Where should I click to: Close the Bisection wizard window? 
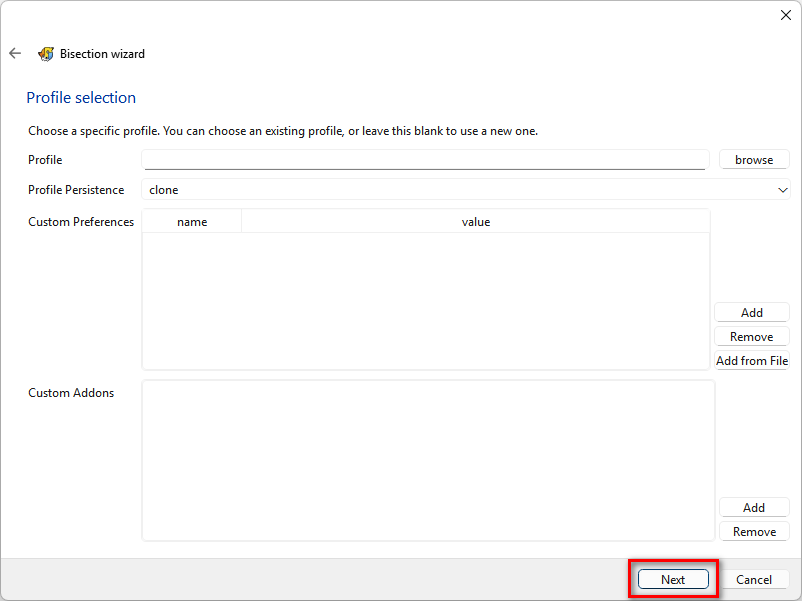point(785,15)
